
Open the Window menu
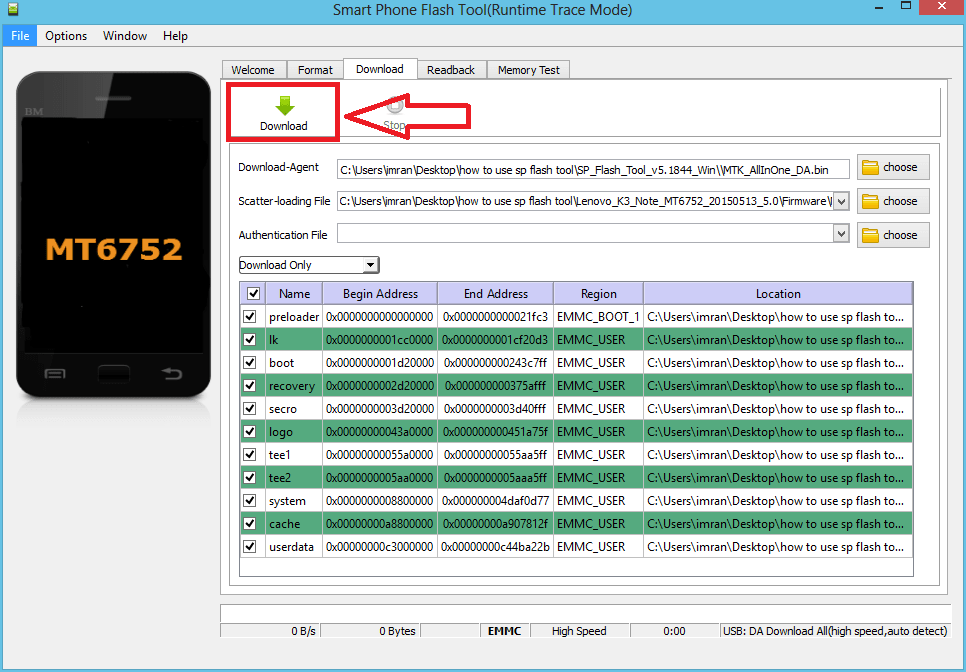point(124,36)
